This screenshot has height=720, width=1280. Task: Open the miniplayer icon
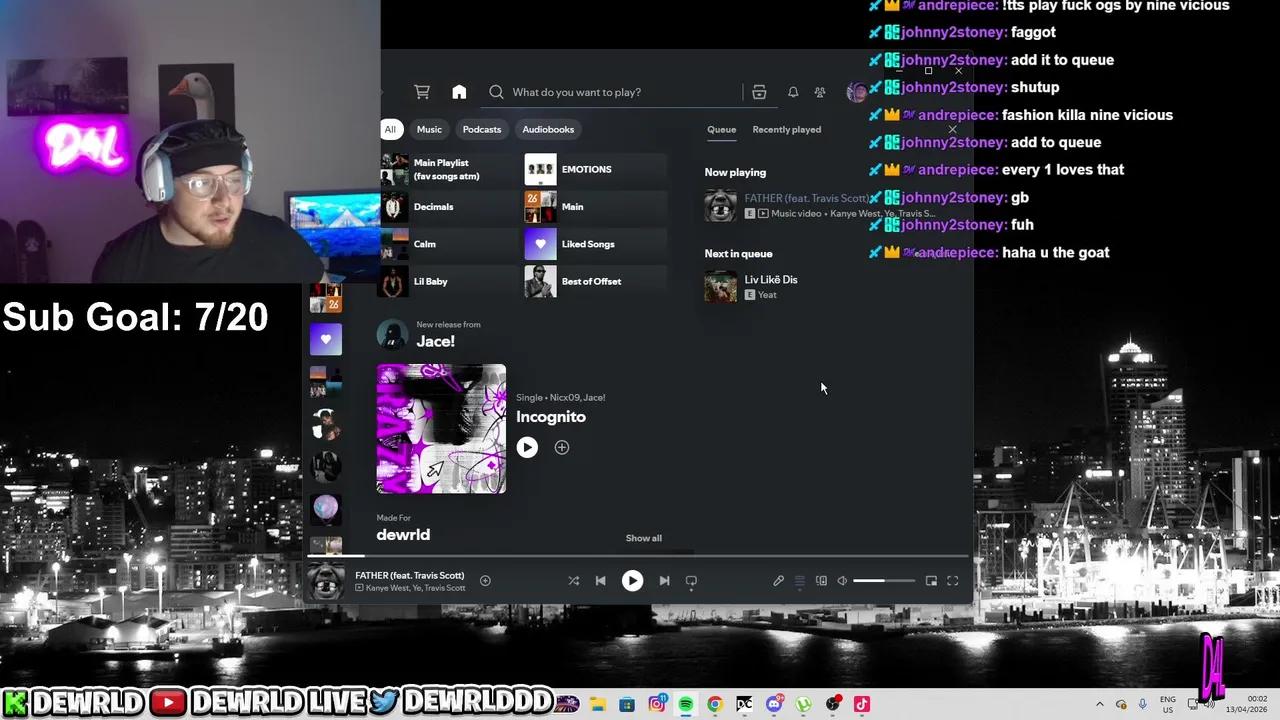coord(931,581)
